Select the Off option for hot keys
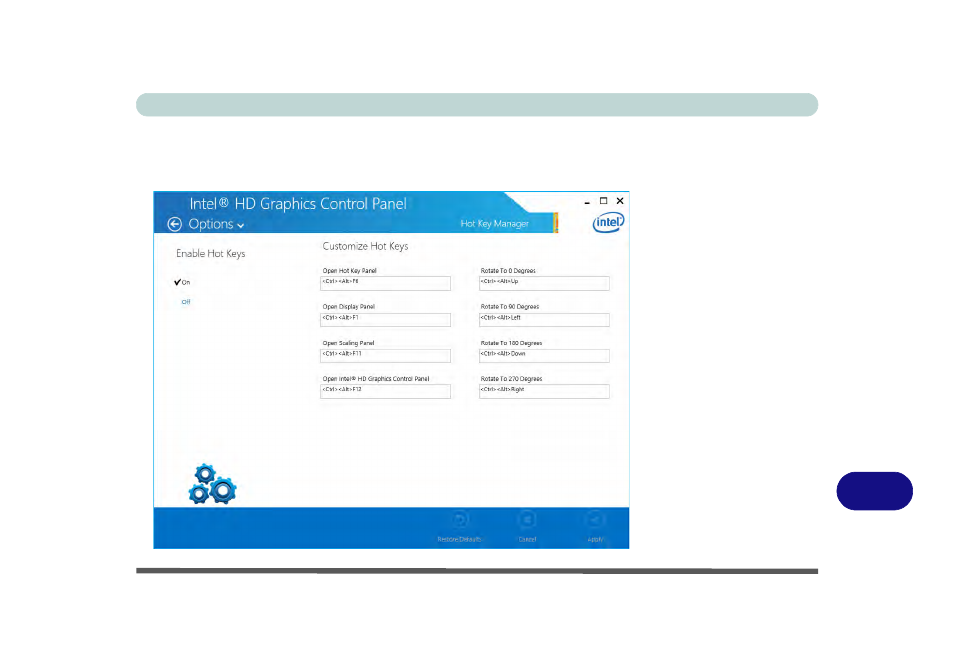 point(186,302)
